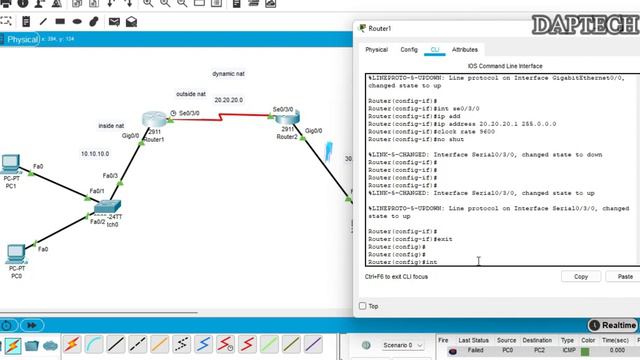
Task: Select the Draw Freeform tool
Action: 94,22
